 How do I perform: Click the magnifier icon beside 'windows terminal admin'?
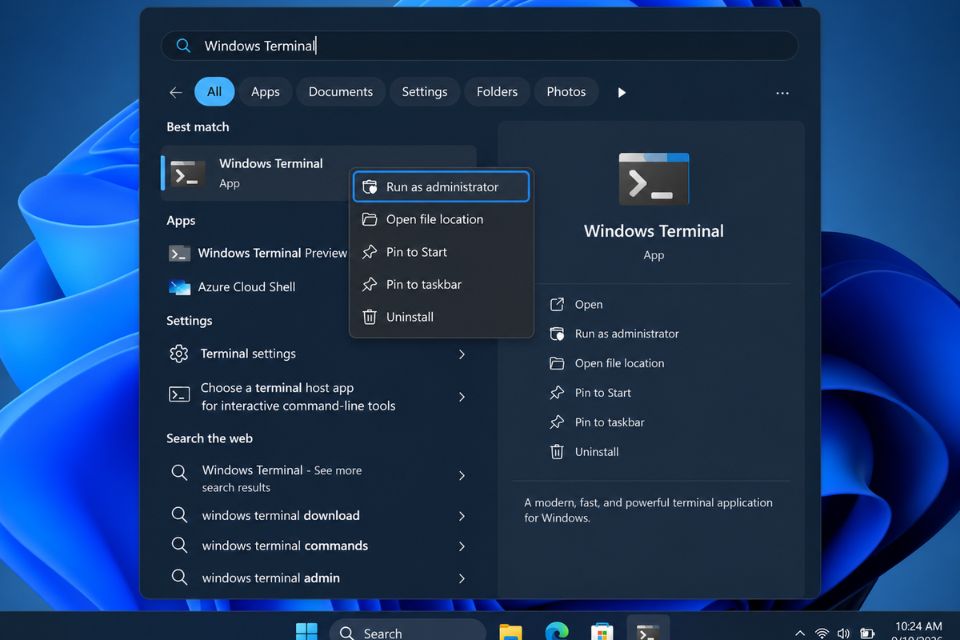pos(179,577)
